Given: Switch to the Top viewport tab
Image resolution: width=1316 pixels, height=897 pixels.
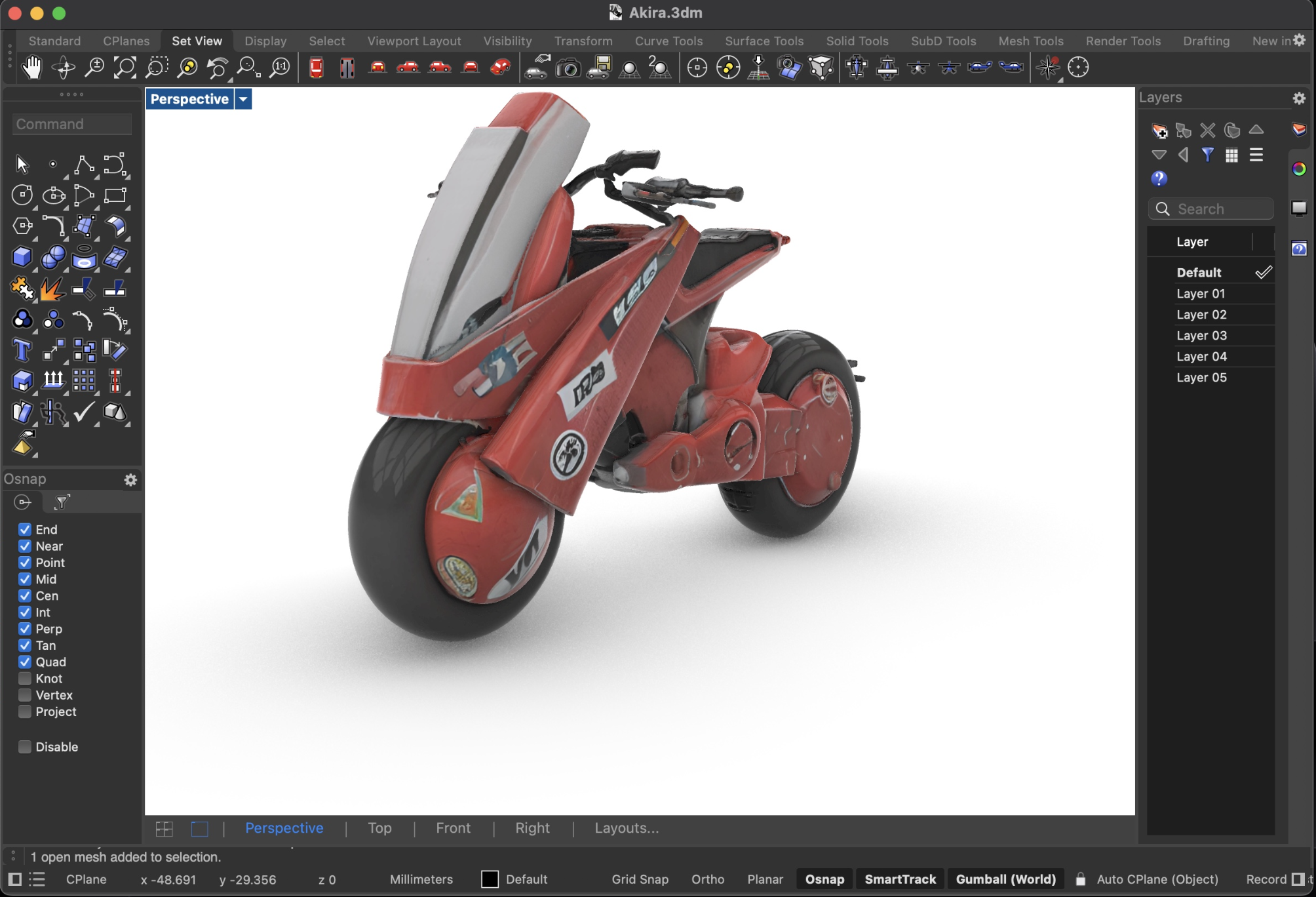Looking at the screenshot, I should coord(379,828).
